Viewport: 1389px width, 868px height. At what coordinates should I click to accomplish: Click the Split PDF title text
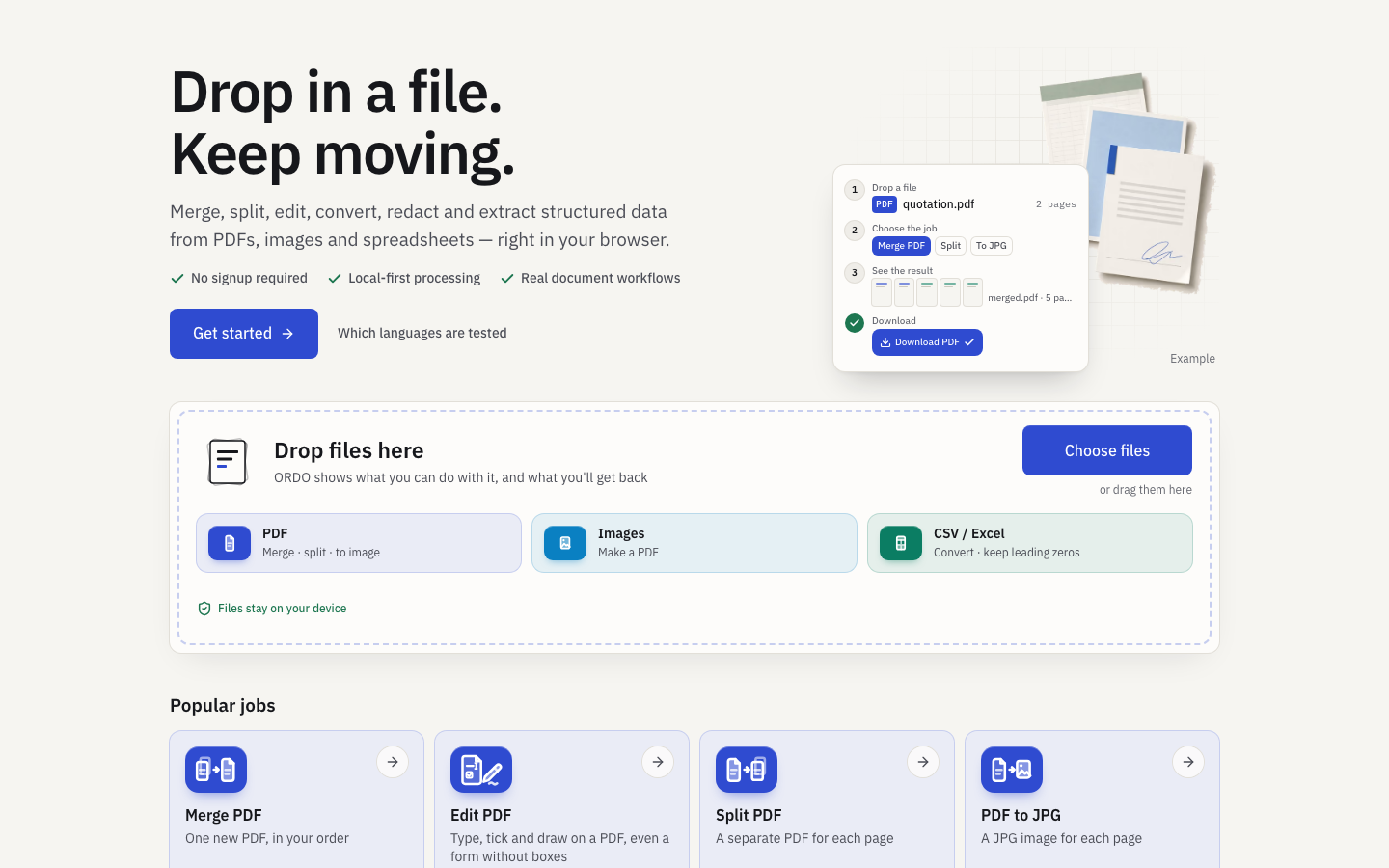click(x=749, y=815)
